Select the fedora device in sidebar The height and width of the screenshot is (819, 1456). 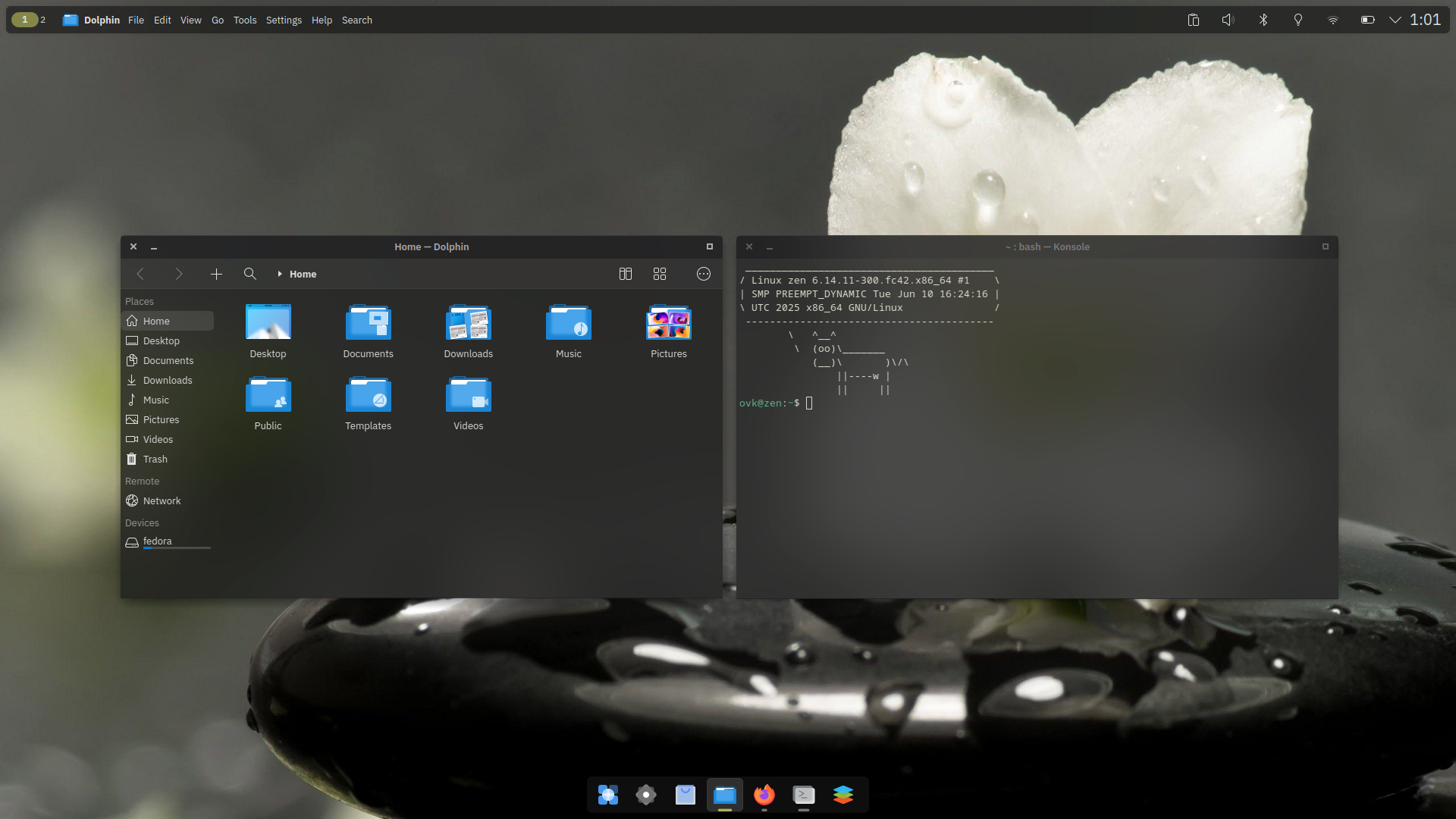point(168,541)
